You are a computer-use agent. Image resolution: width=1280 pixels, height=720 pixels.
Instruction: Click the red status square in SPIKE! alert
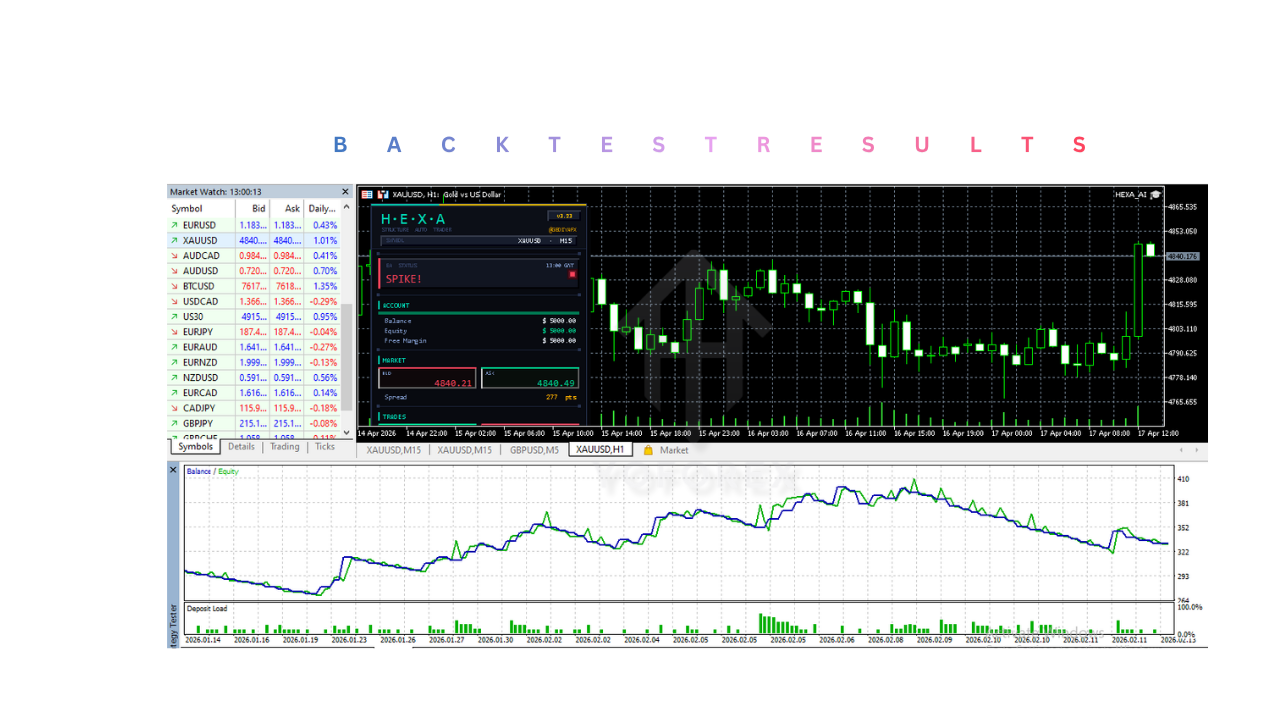[x=571, y=273]
